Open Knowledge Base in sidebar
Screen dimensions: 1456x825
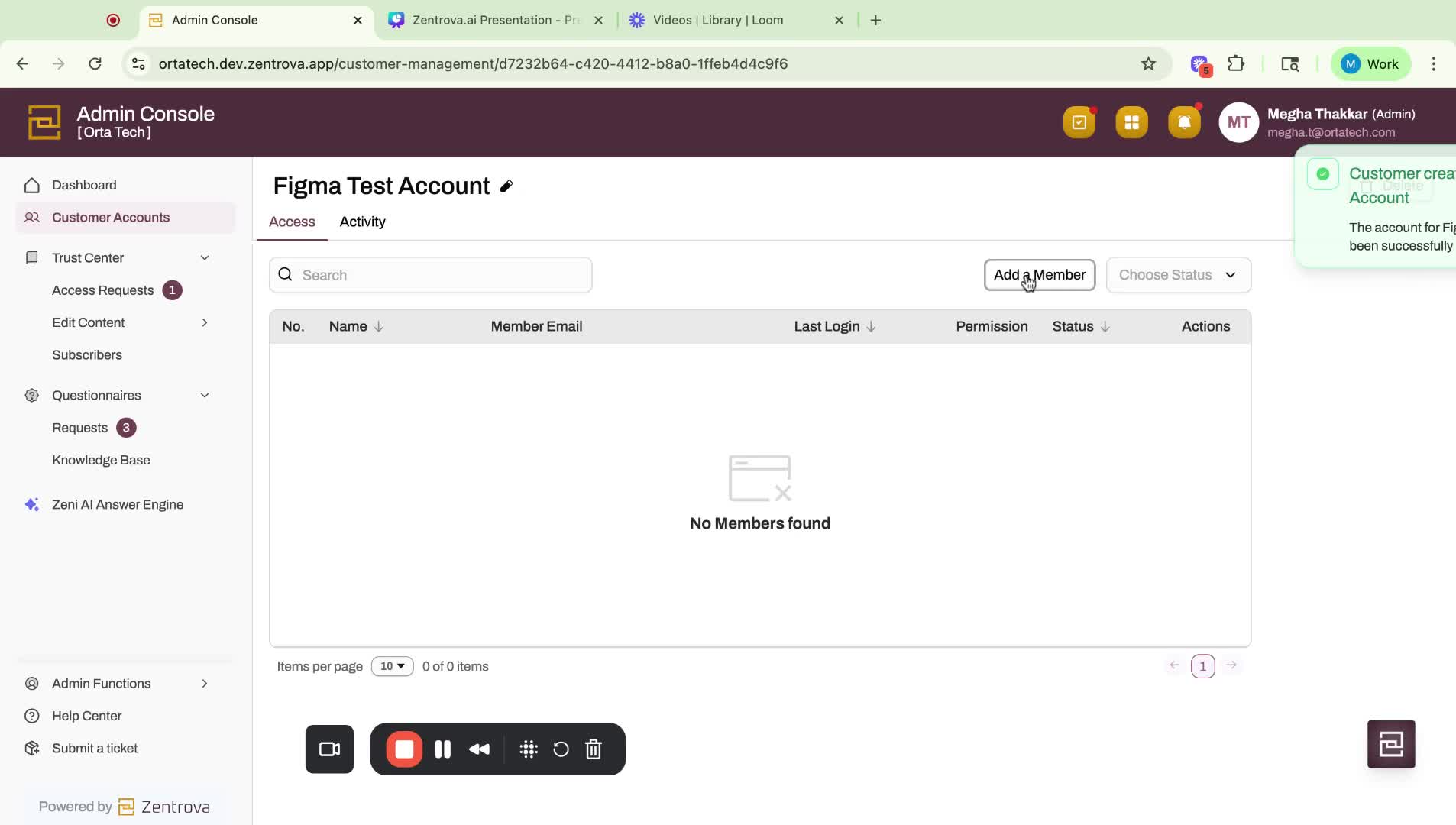[101, 460]
